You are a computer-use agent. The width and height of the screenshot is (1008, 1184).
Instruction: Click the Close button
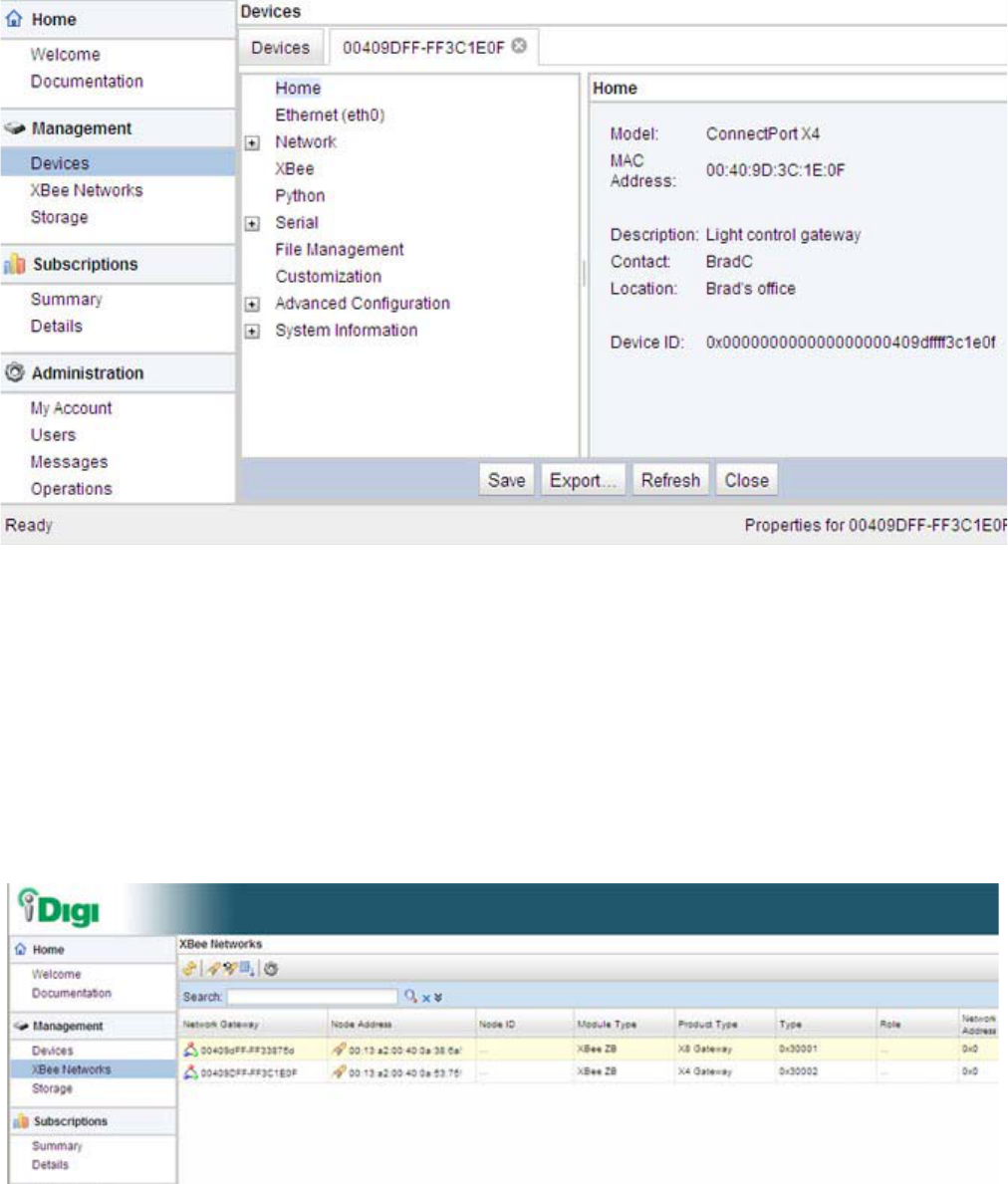747,480
